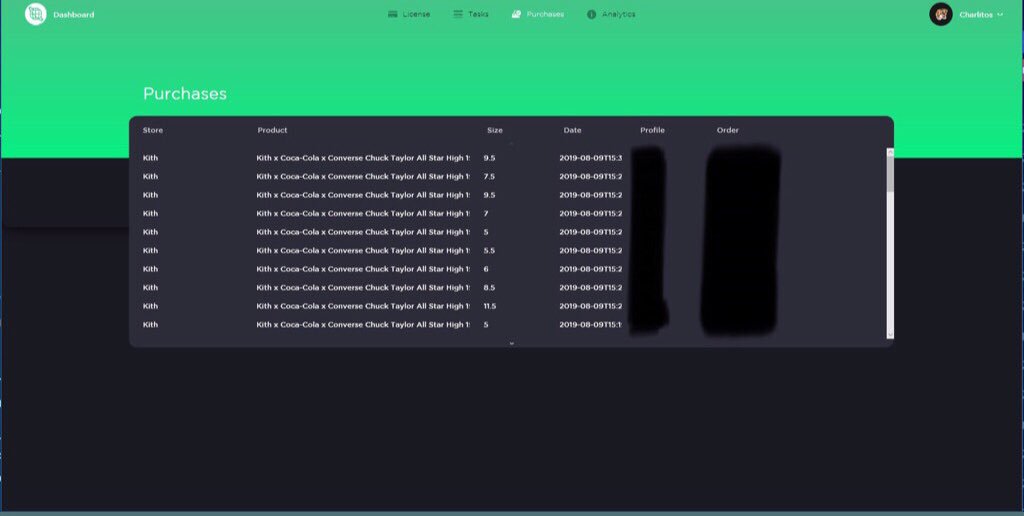
Task: Open the Analytics info icon
Action: (x=591, y=14)
